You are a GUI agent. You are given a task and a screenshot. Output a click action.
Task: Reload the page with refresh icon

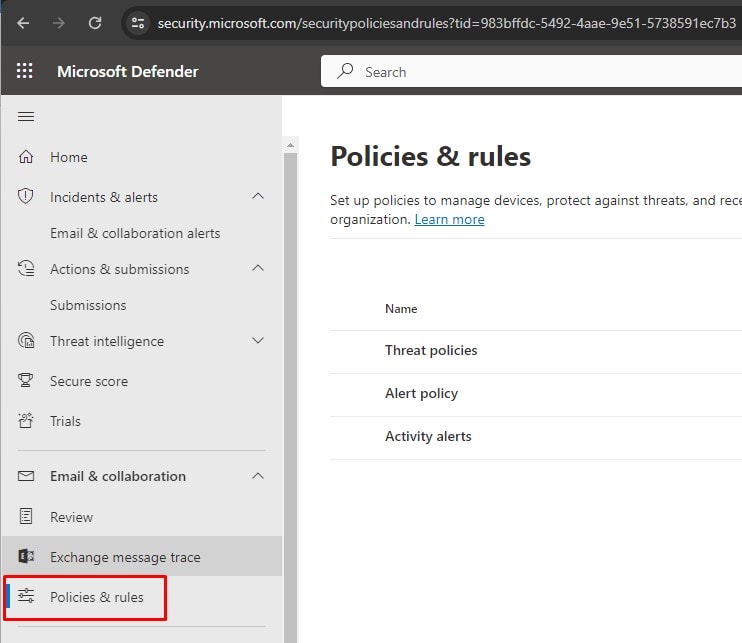click(x=95, y=23)
